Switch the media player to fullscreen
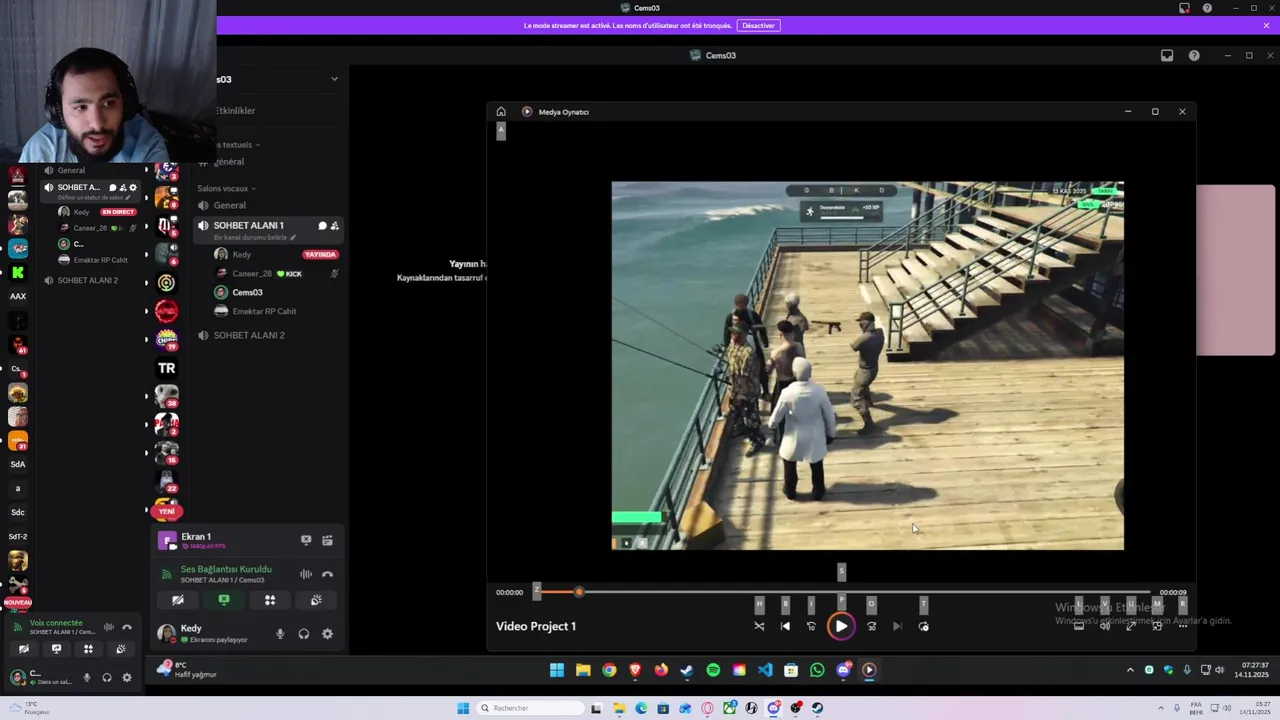Image resolution: width=1280 pixels, height=720 pixels. [1131, 626]
